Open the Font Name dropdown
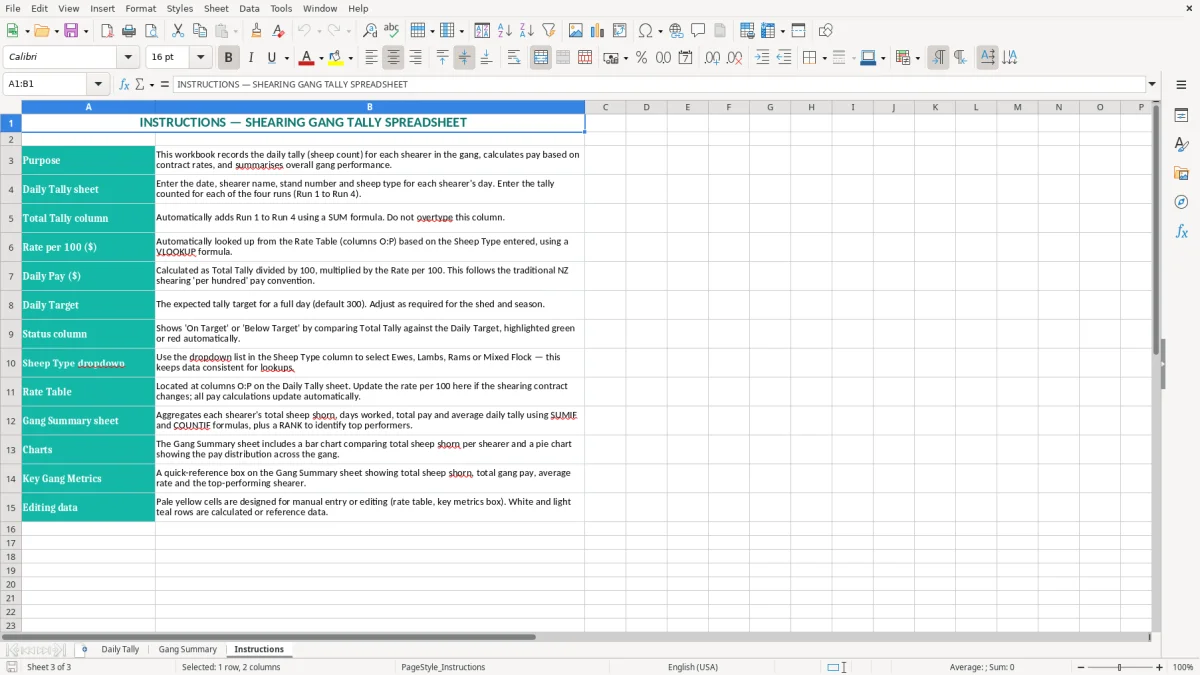This screenshot has height=675, width=1200. [x=130, y=58]
